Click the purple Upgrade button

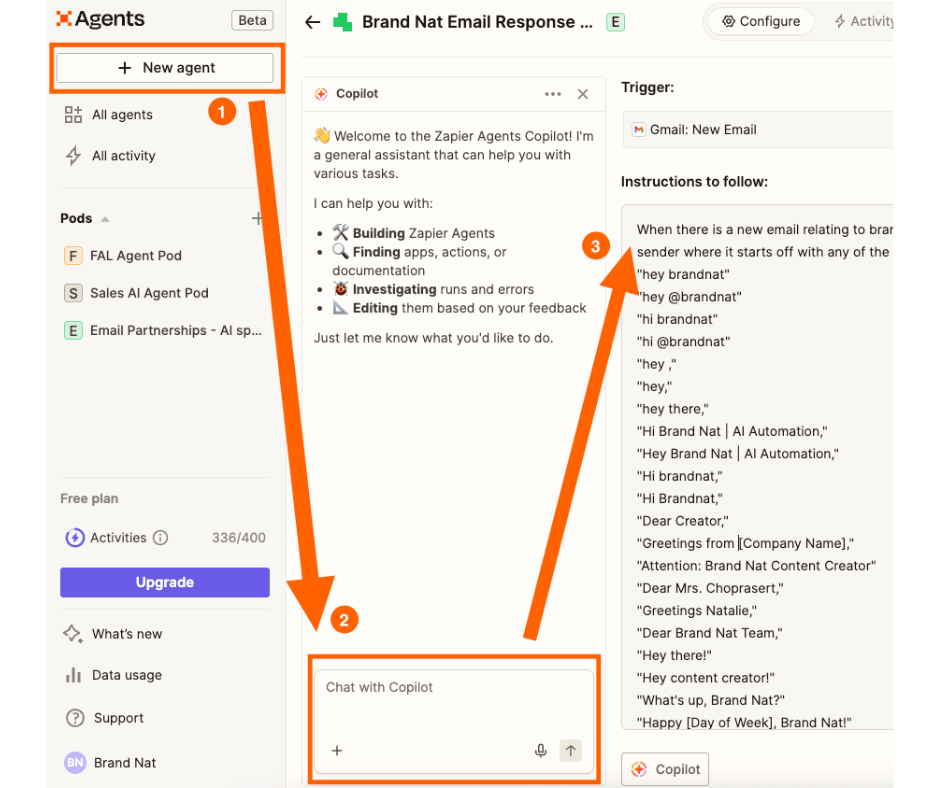coord(165,582)
